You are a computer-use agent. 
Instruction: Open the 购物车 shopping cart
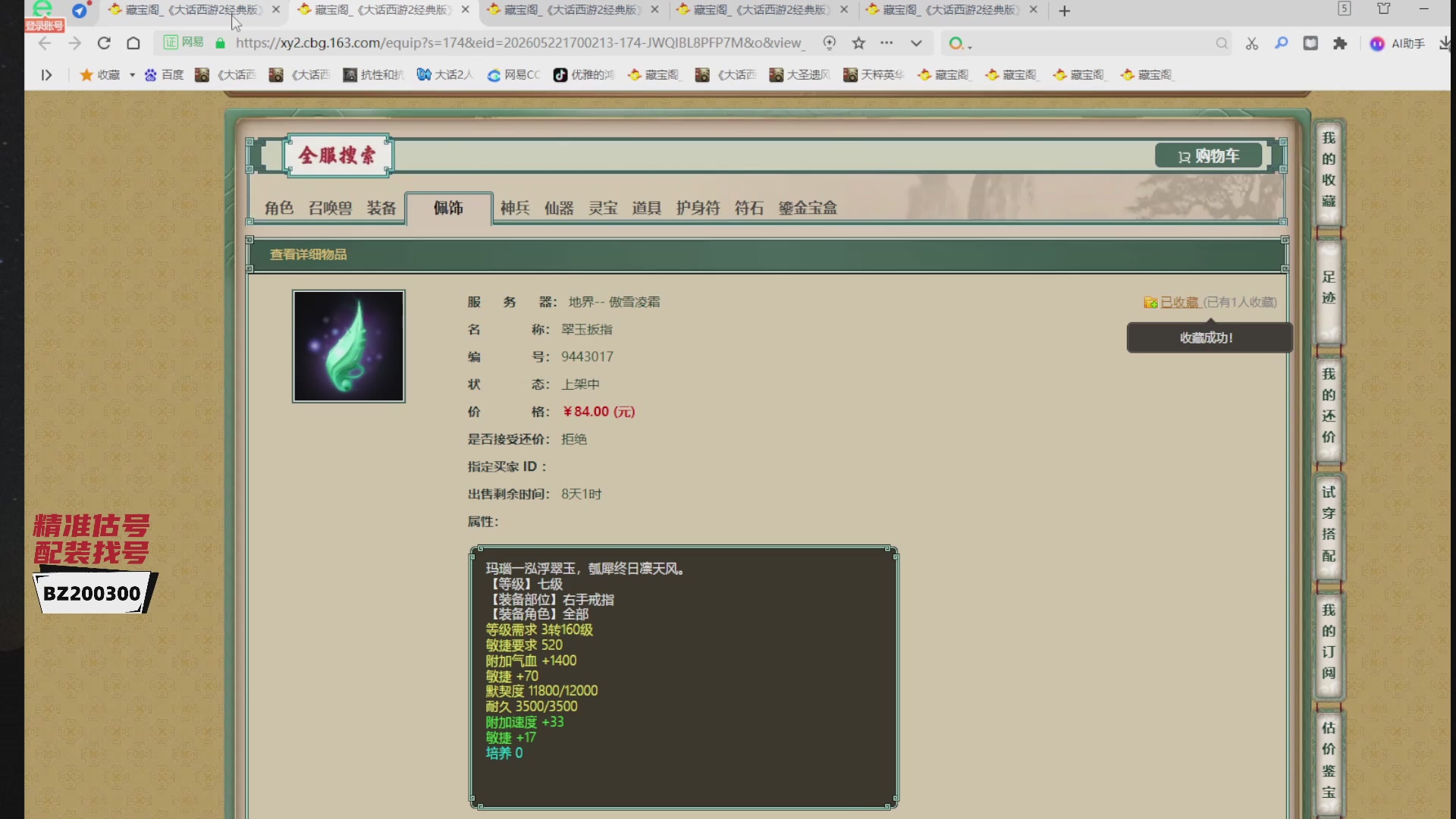tap(1208, 155)
